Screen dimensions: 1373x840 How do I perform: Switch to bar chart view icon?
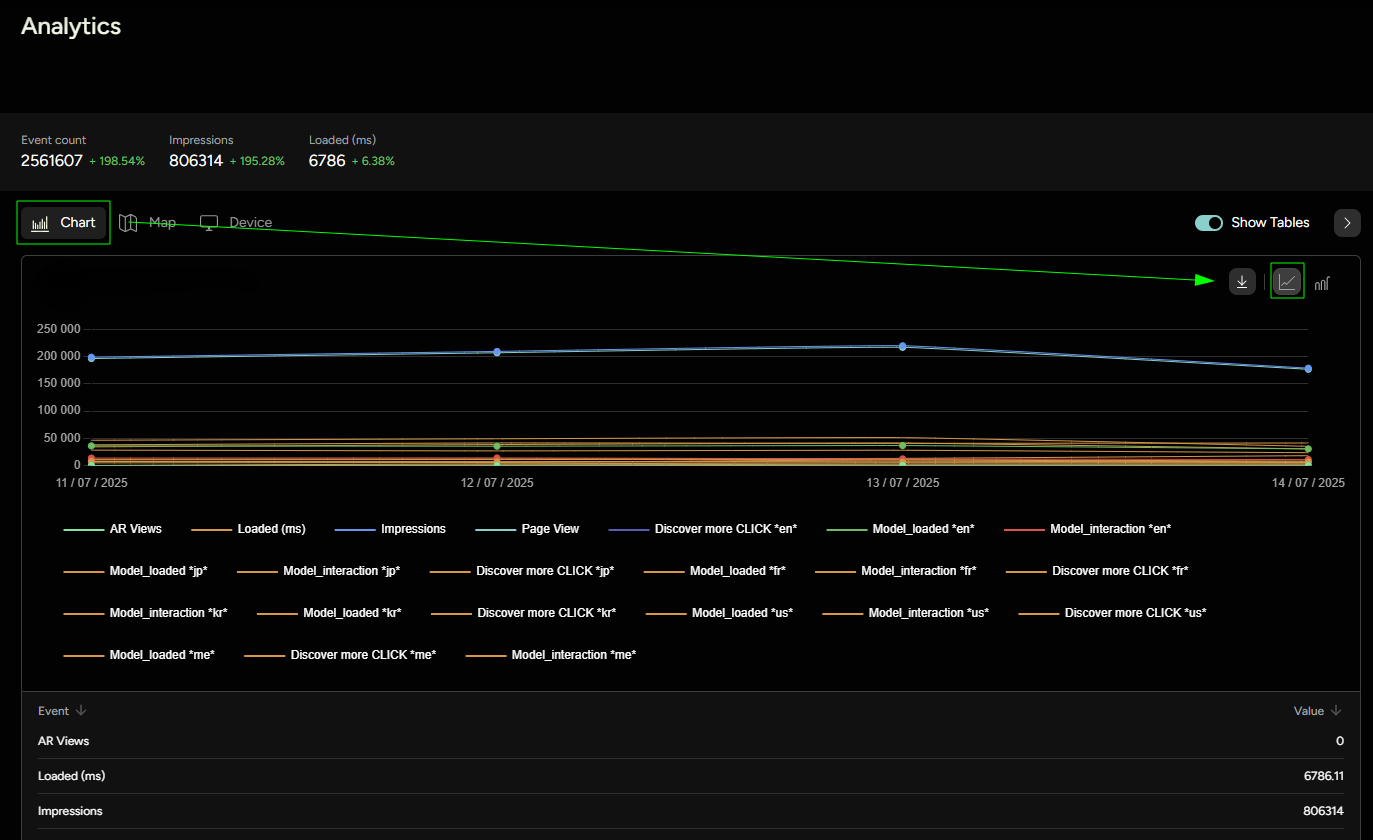(1322, 283)
